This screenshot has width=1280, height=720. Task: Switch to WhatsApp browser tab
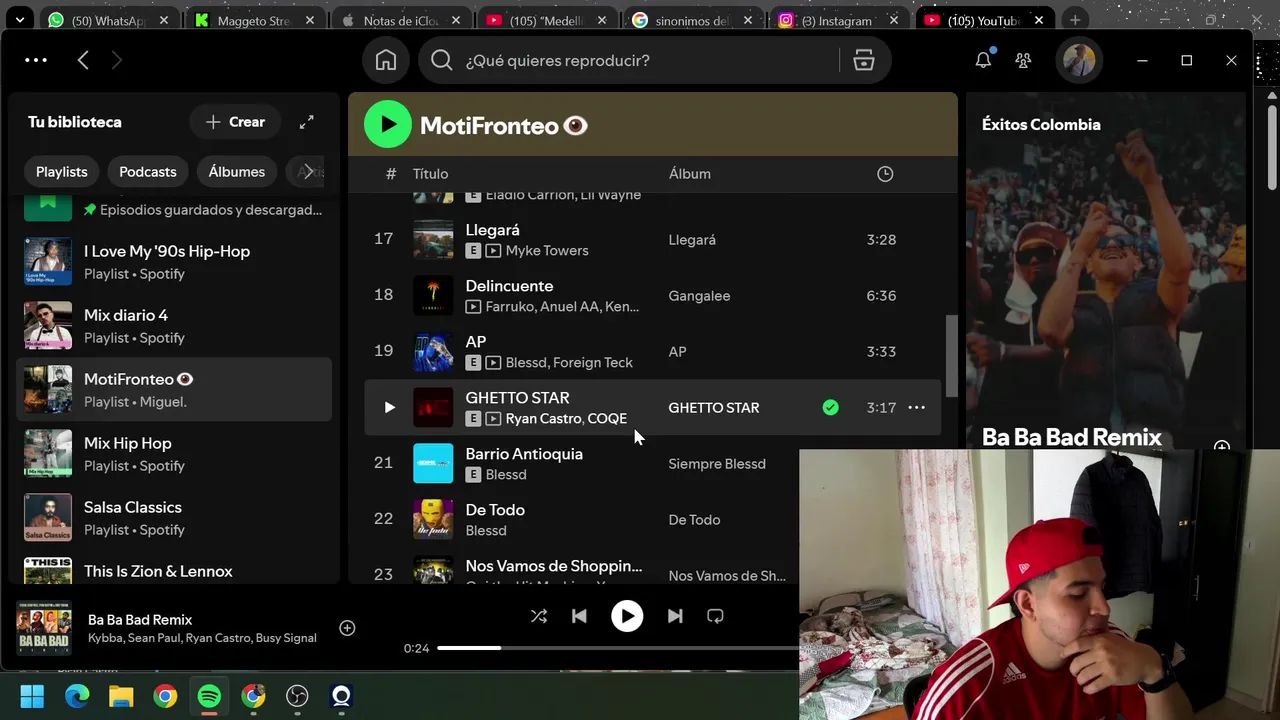coord(108,20)
